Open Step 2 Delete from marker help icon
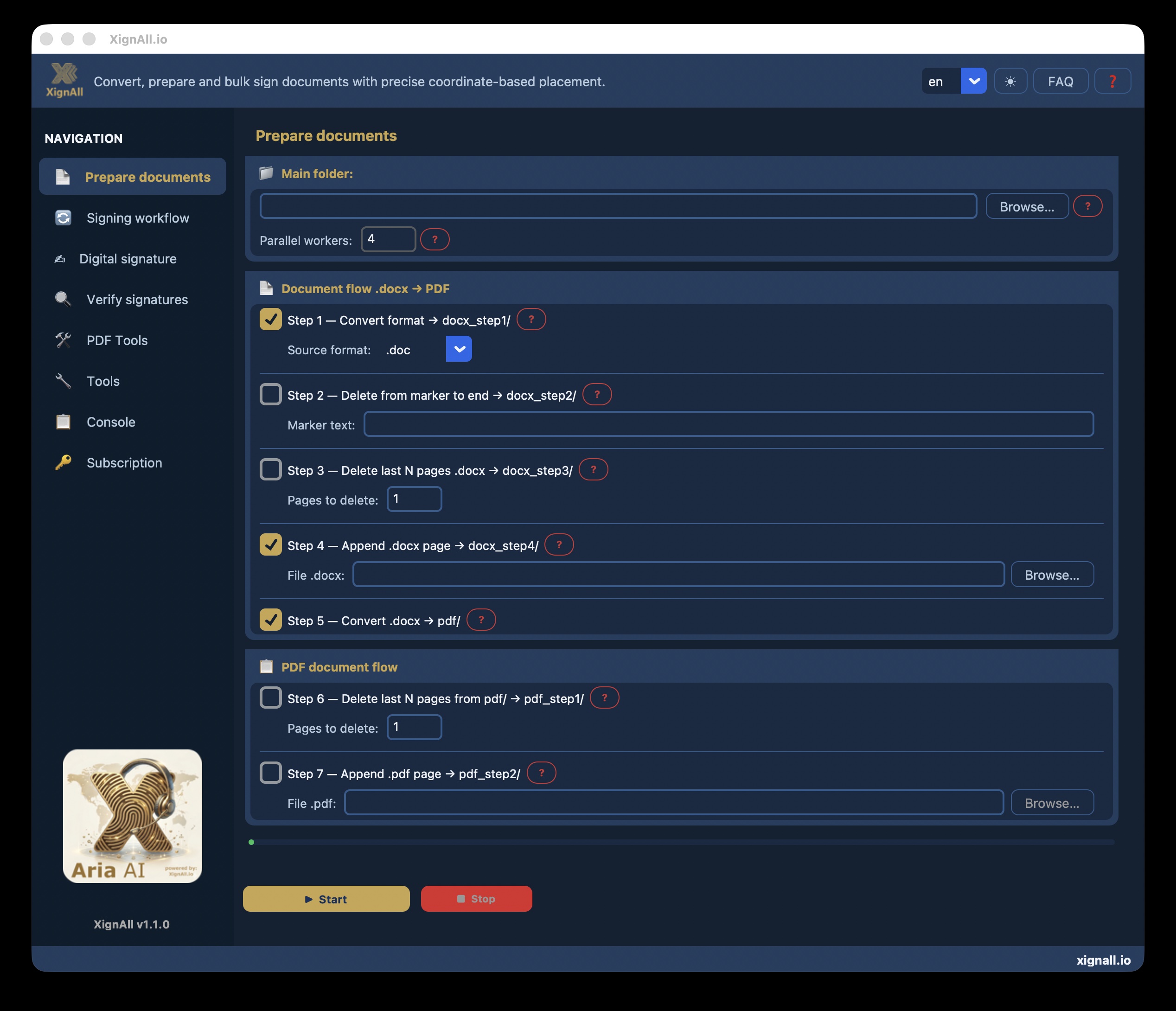The width and height of the screenshot is (1176, 1011). tap(597, 394)
